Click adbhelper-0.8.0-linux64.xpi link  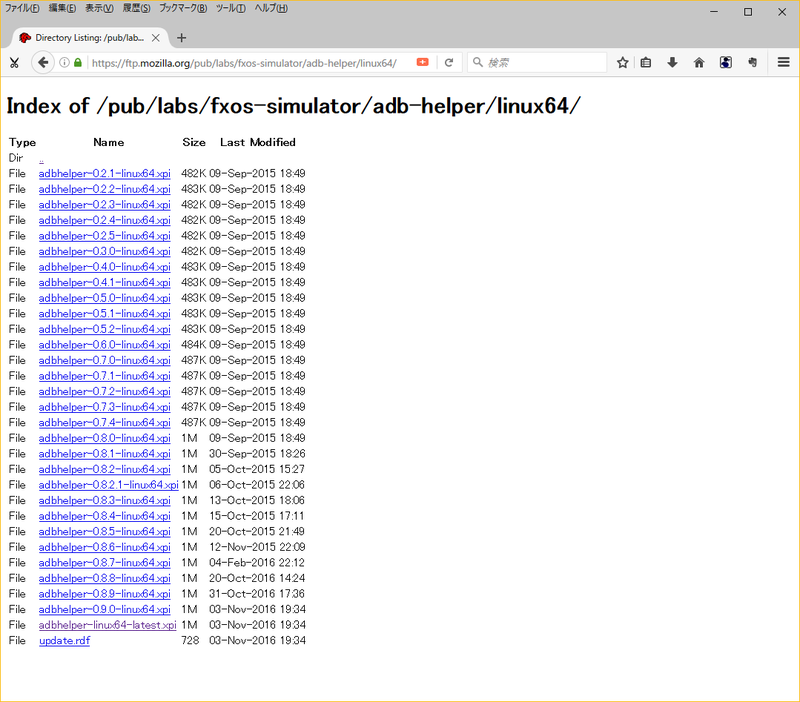105,438
